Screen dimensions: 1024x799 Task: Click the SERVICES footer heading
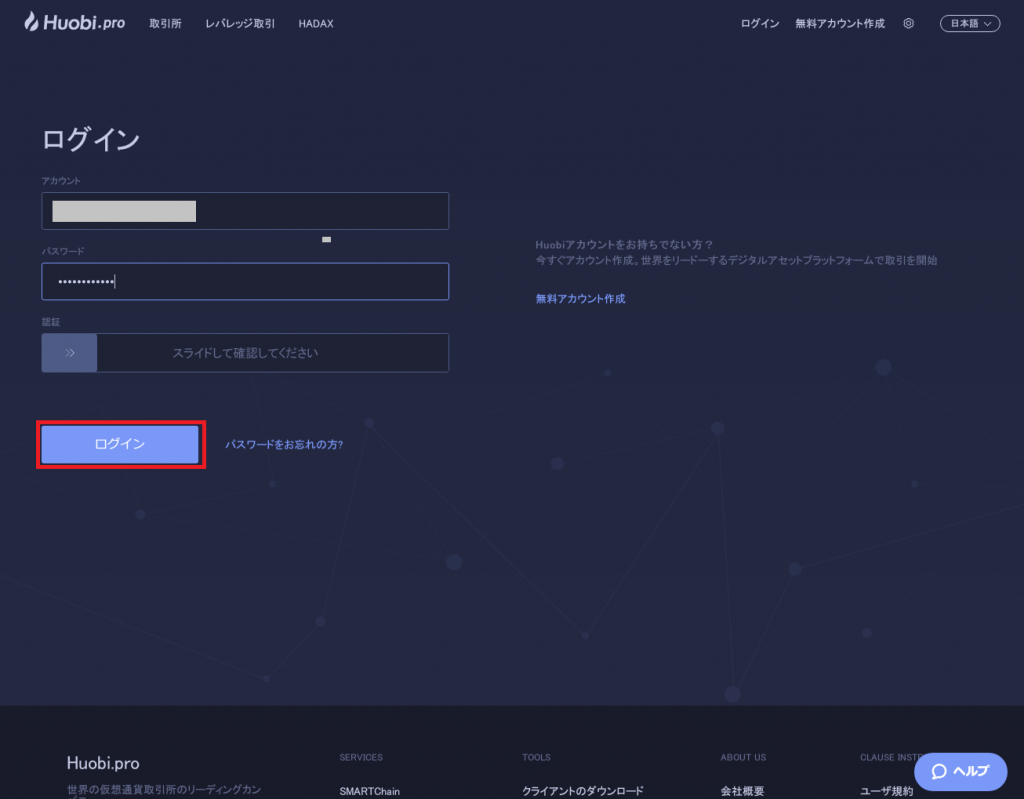[361, 757]
